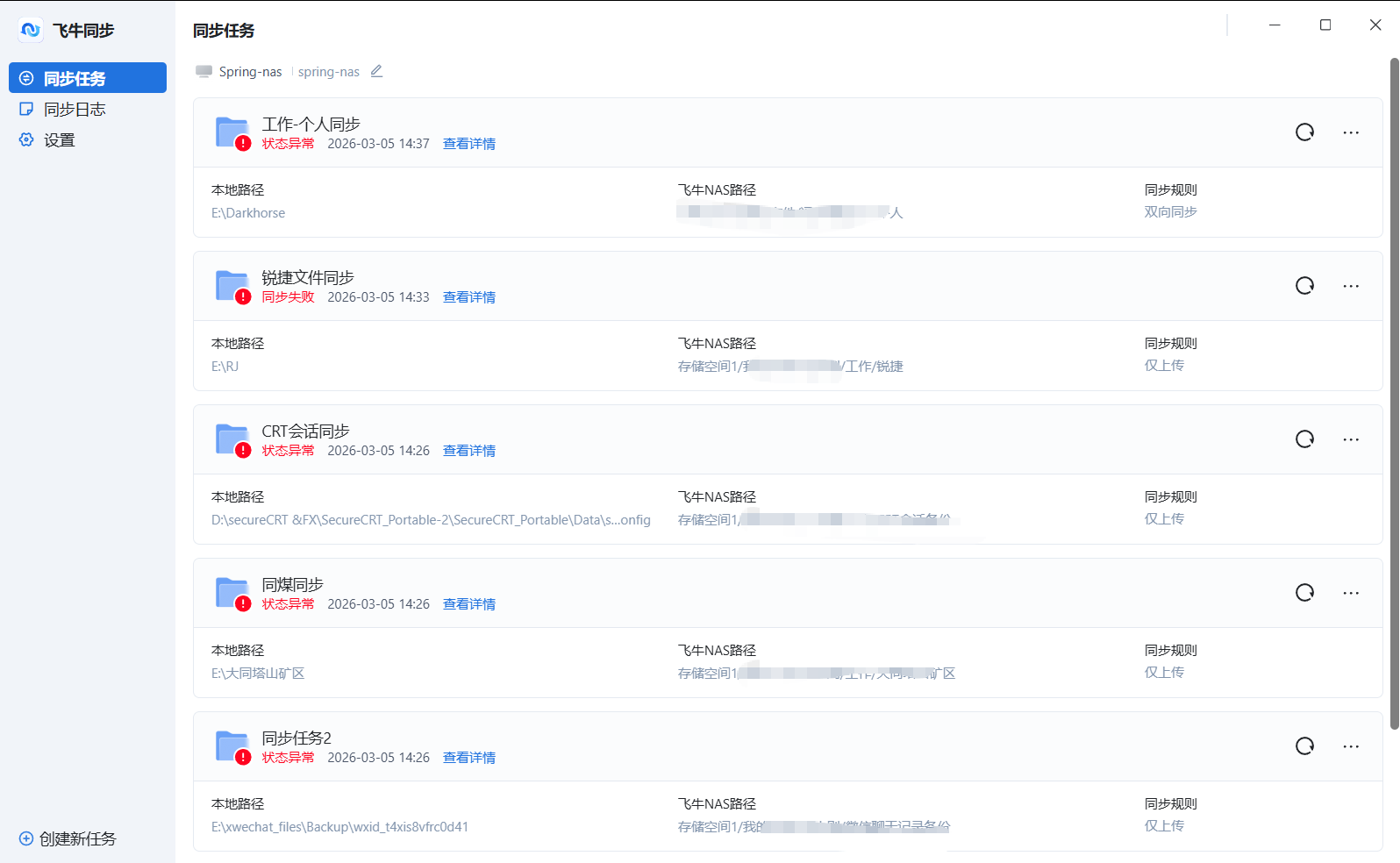Open more options for 同步任务2
This screenshot has width=1400, height=863.
point(1351,746)
